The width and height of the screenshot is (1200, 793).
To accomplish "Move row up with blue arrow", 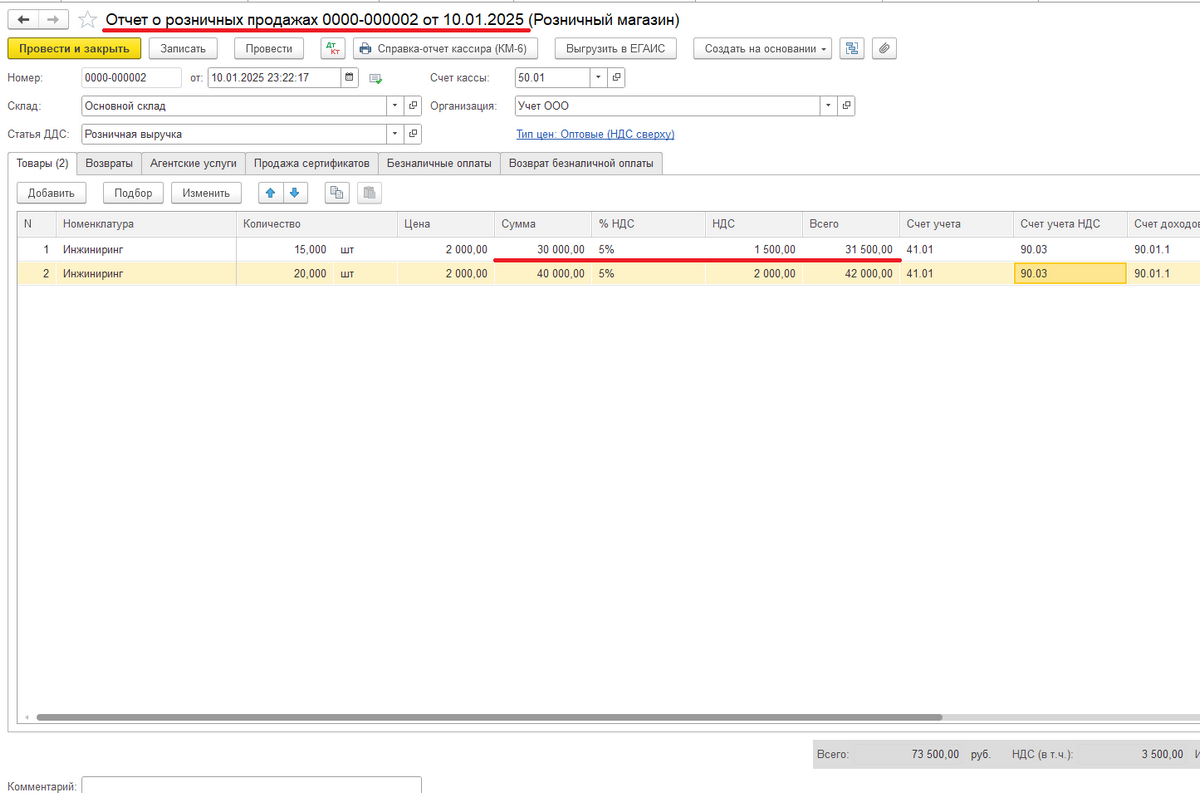I will [271, 193].
